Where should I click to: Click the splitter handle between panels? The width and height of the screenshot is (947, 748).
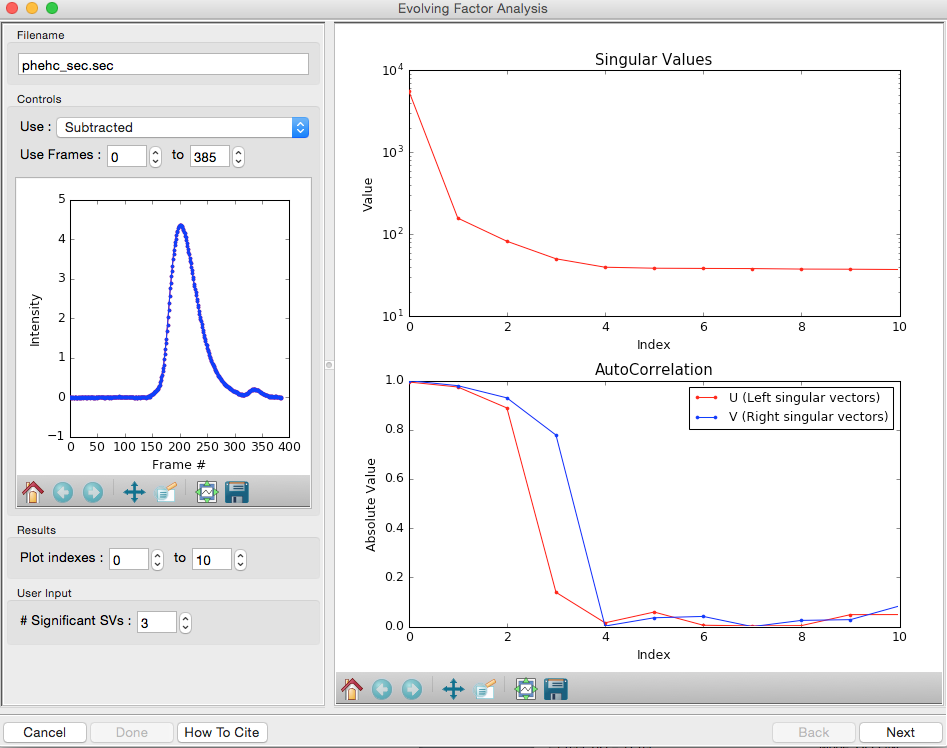pyautogui.click(x=329, y=365)
